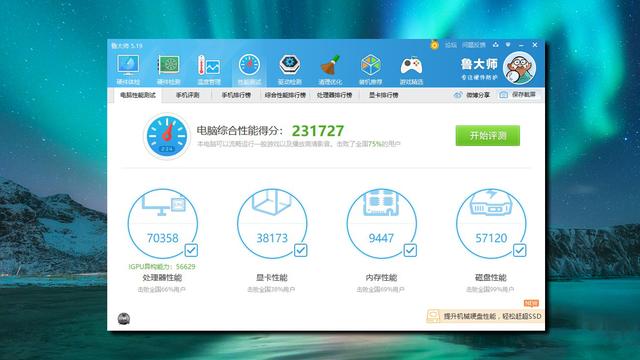Uncheck the 显卡性能 score checkbox

pyautogui.click(x=301, y=250)
